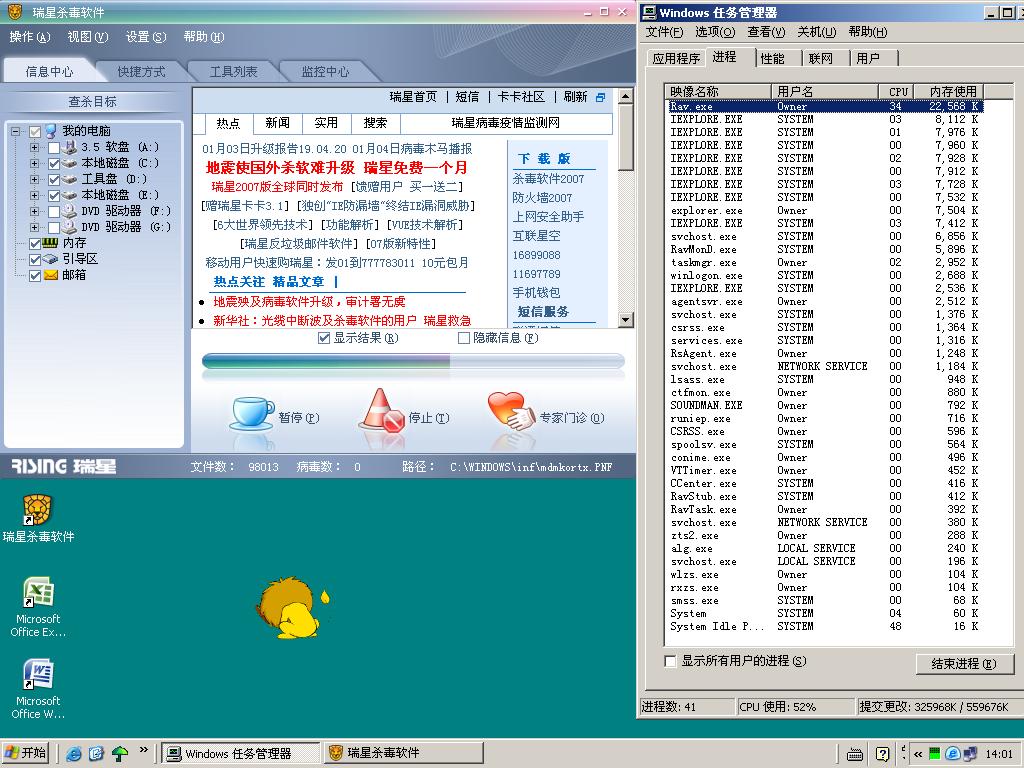Expand the DVD 驱动器 (G:) node

[35, 227]
